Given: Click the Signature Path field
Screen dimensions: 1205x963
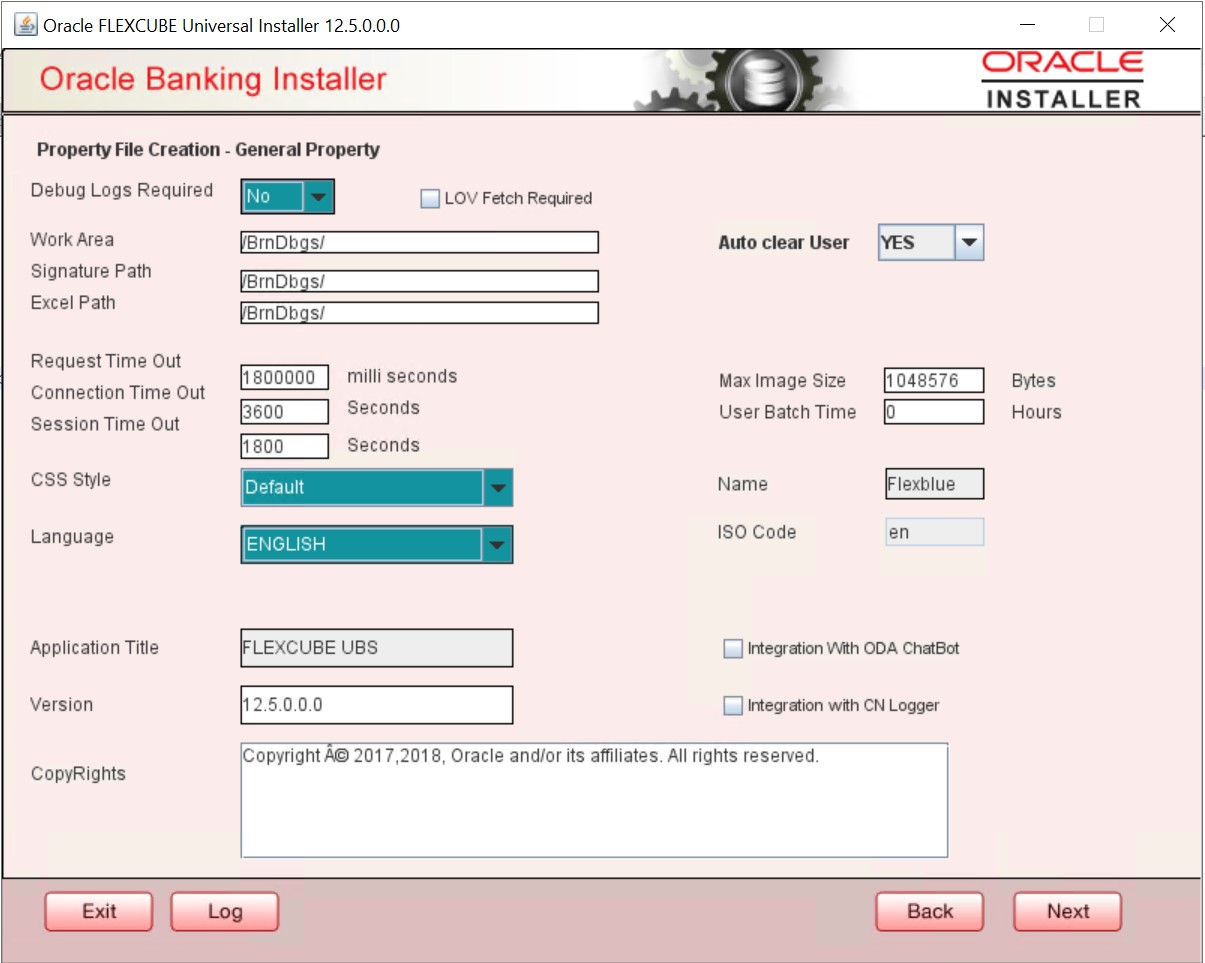Looking at the screenshot, I should click(420, 282).
